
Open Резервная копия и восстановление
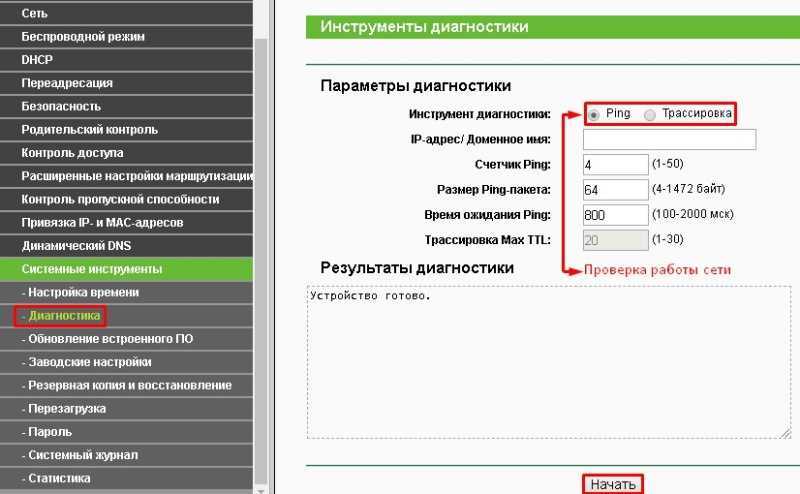point(126,385)
